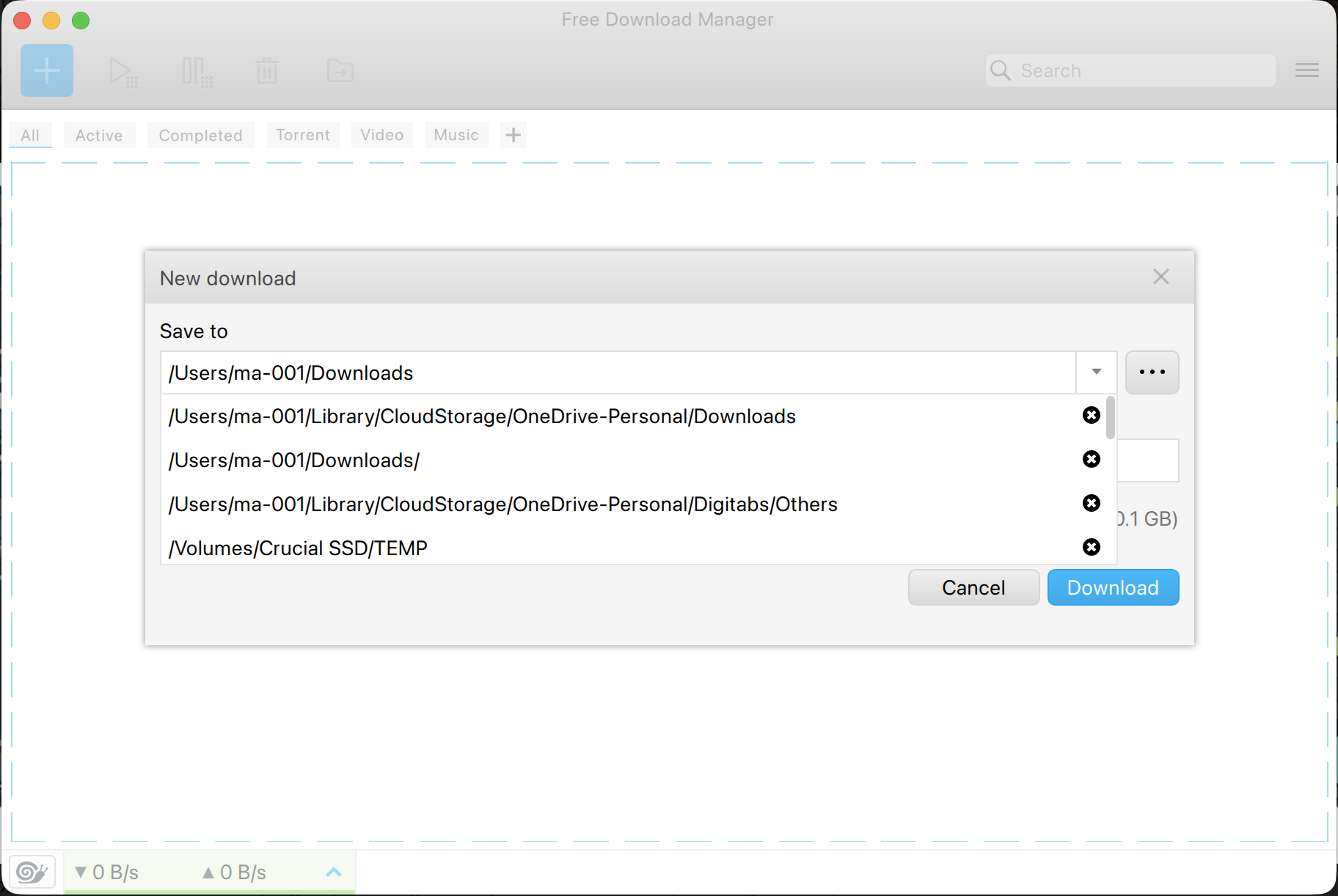Click the Cancel button

click(973, 587)
